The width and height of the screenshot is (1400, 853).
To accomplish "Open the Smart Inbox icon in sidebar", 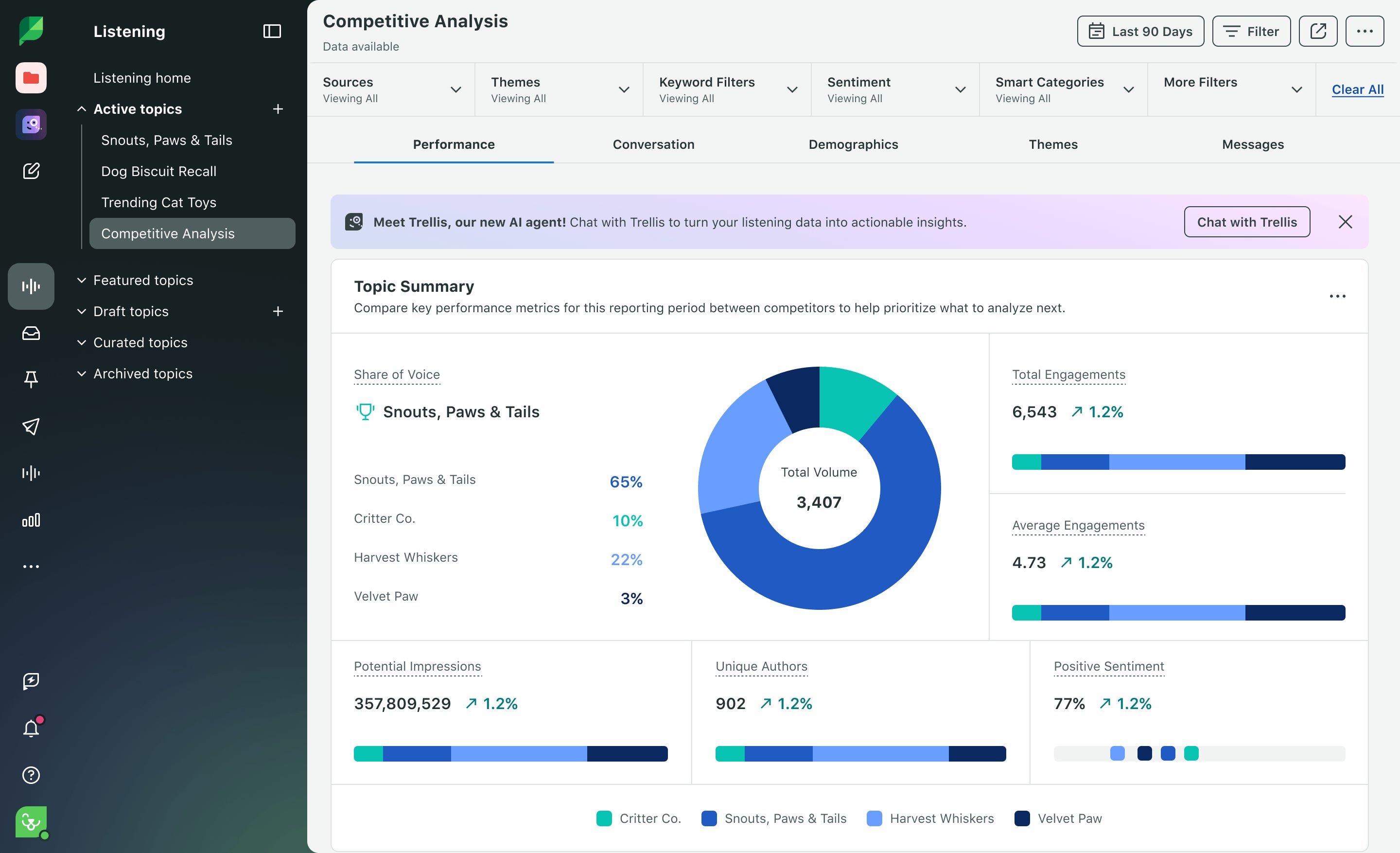I will tap(32, 334).
